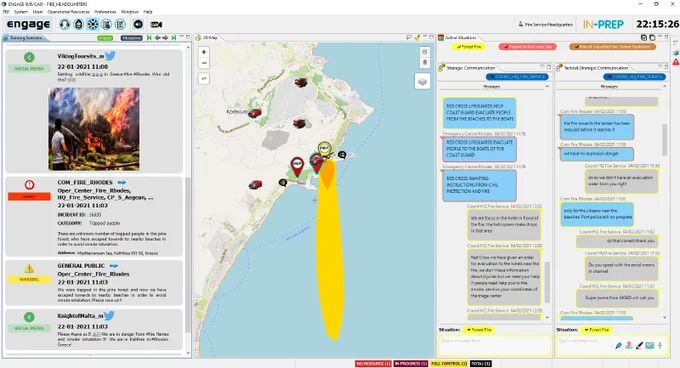Open the Operational Resources menu

tap(69, 12)
